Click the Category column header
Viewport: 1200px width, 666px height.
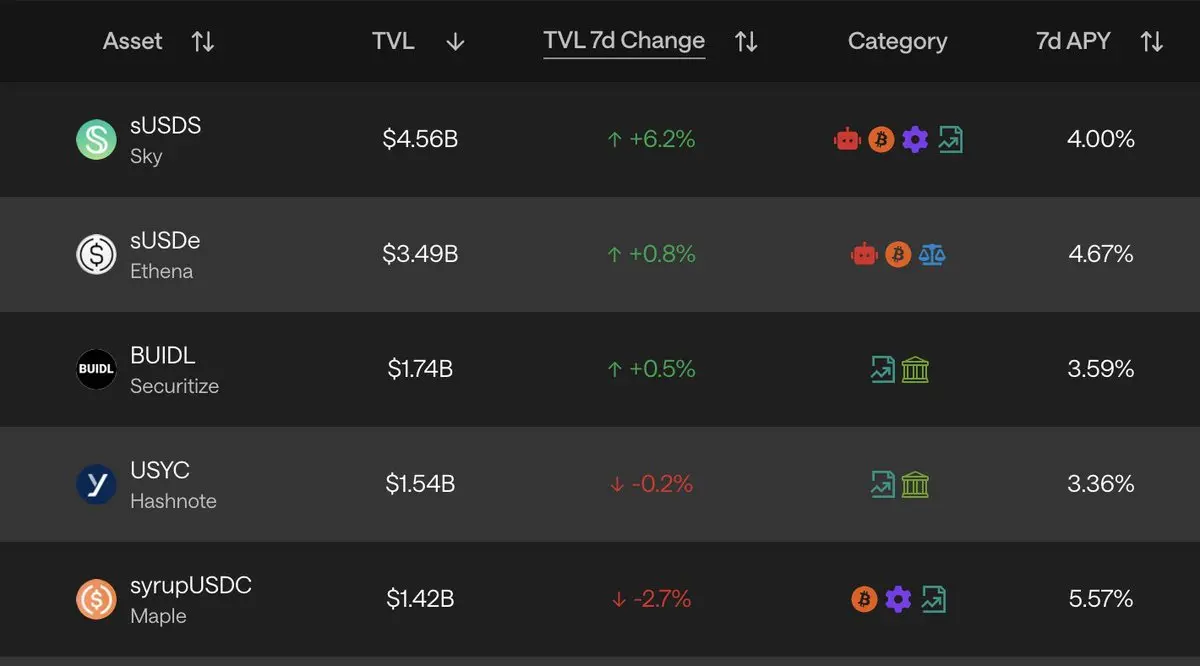[x=897, y=42]
